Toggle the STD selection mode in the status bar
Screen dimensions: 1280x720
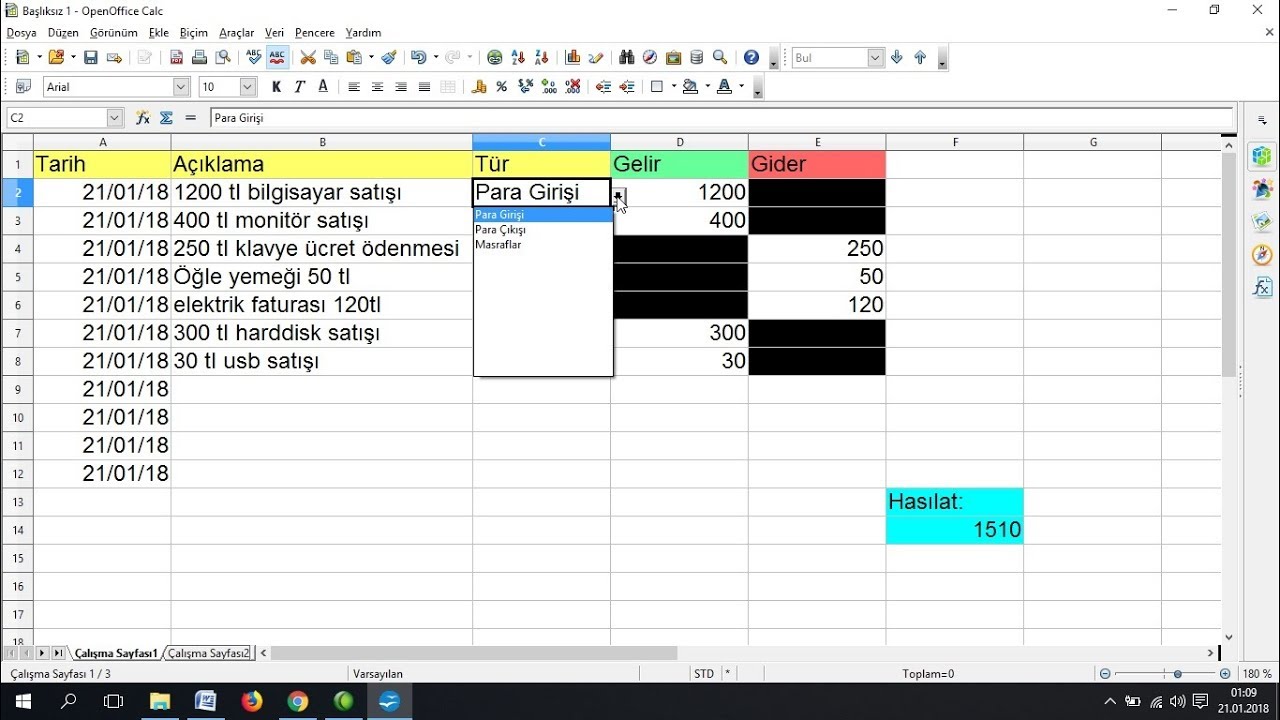(x=704, y=674)
